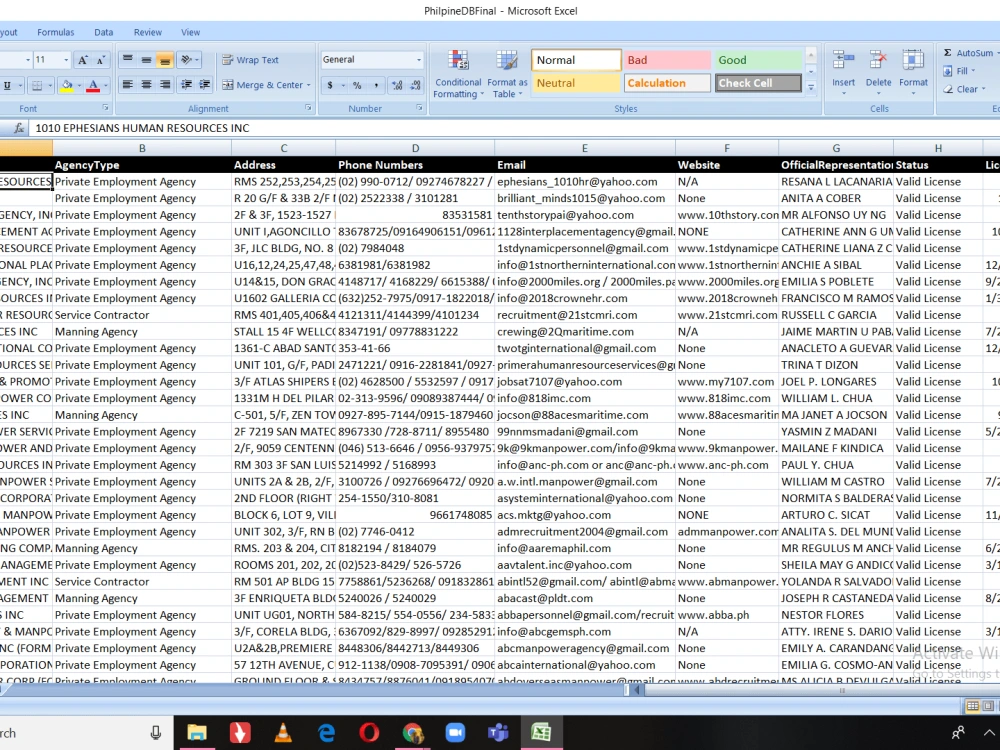Click the Decrease Indent icon

(186, 84)
